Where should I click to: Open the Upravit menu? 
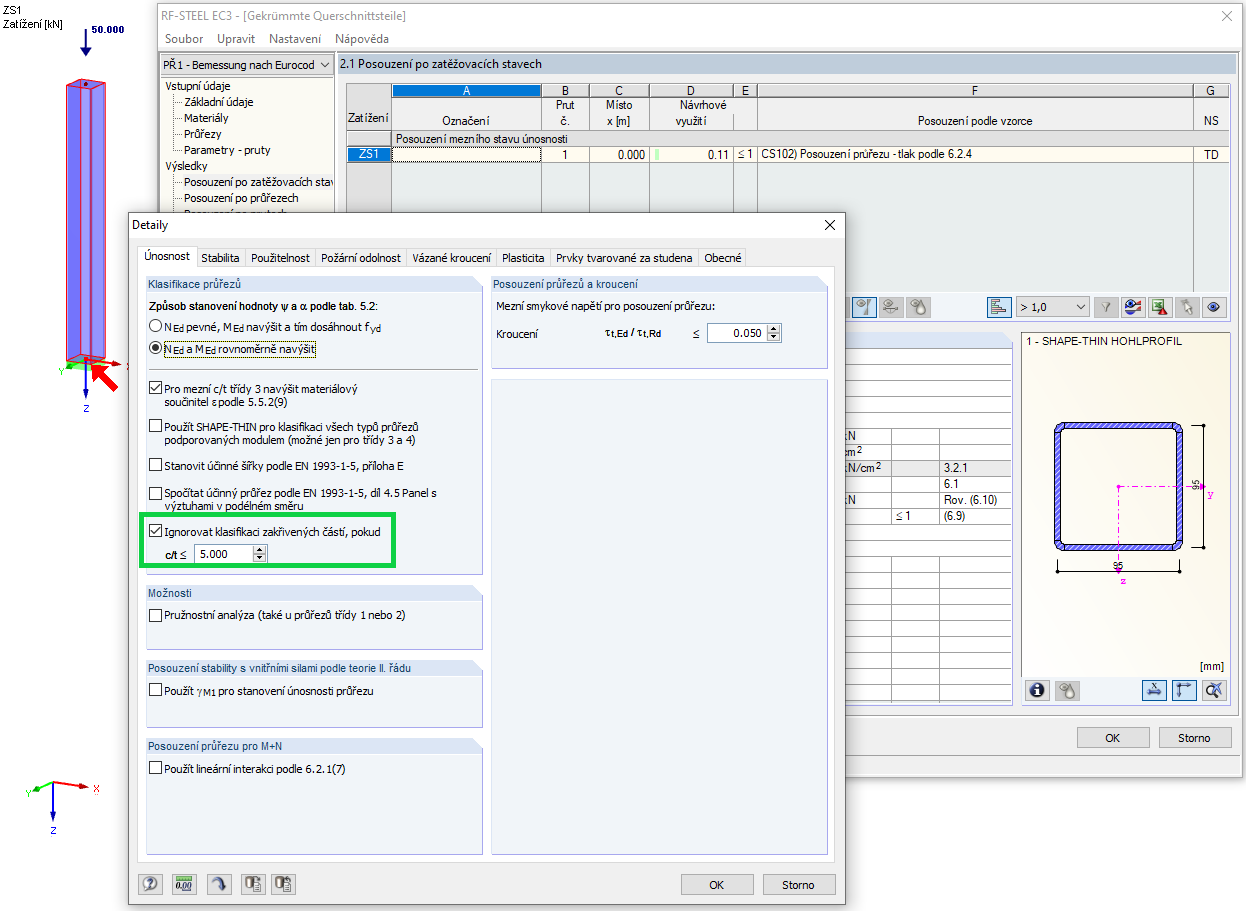[236, 39]
